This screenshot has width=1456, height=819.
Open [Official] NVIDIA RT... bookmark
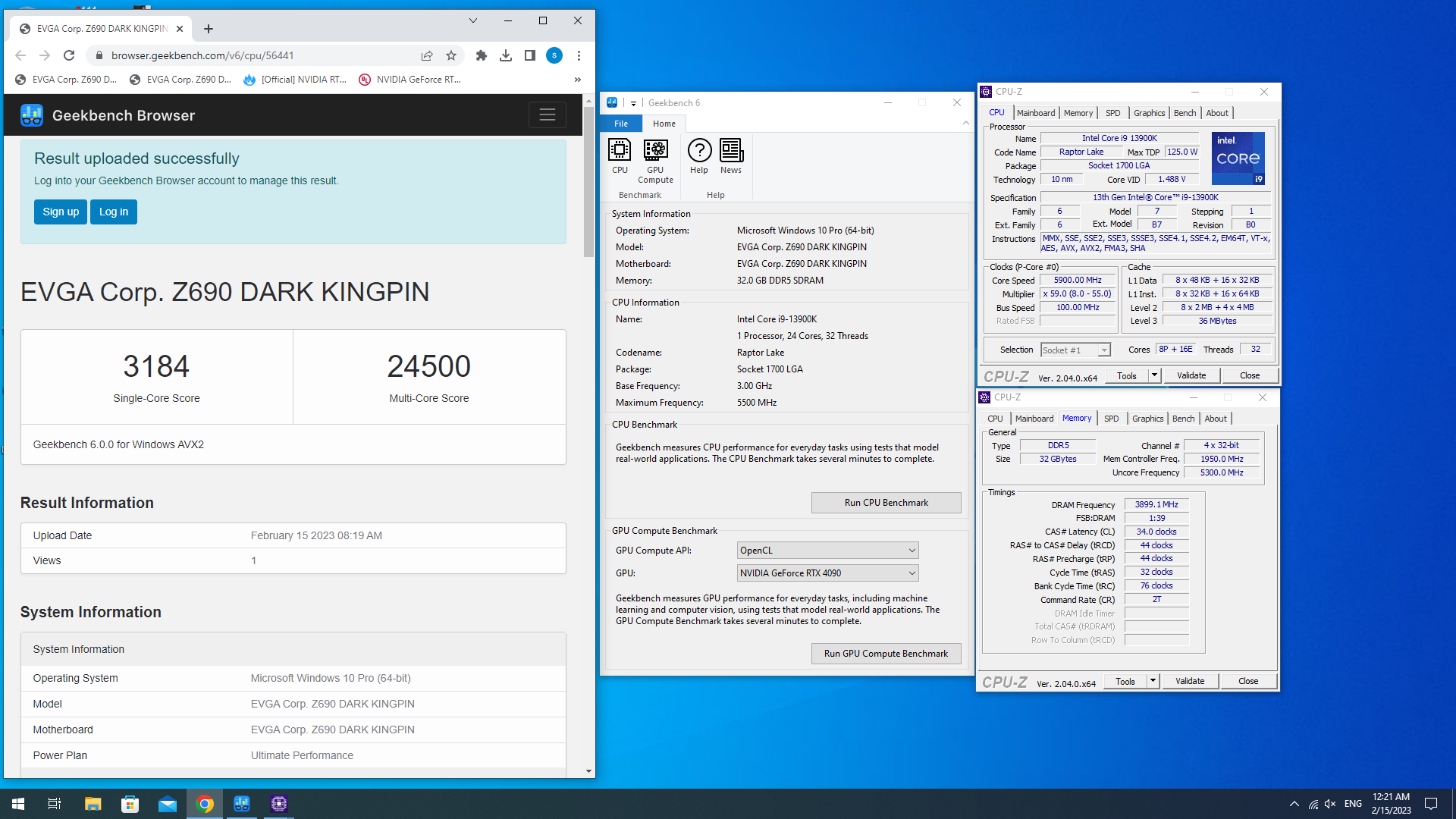point(295,80)
